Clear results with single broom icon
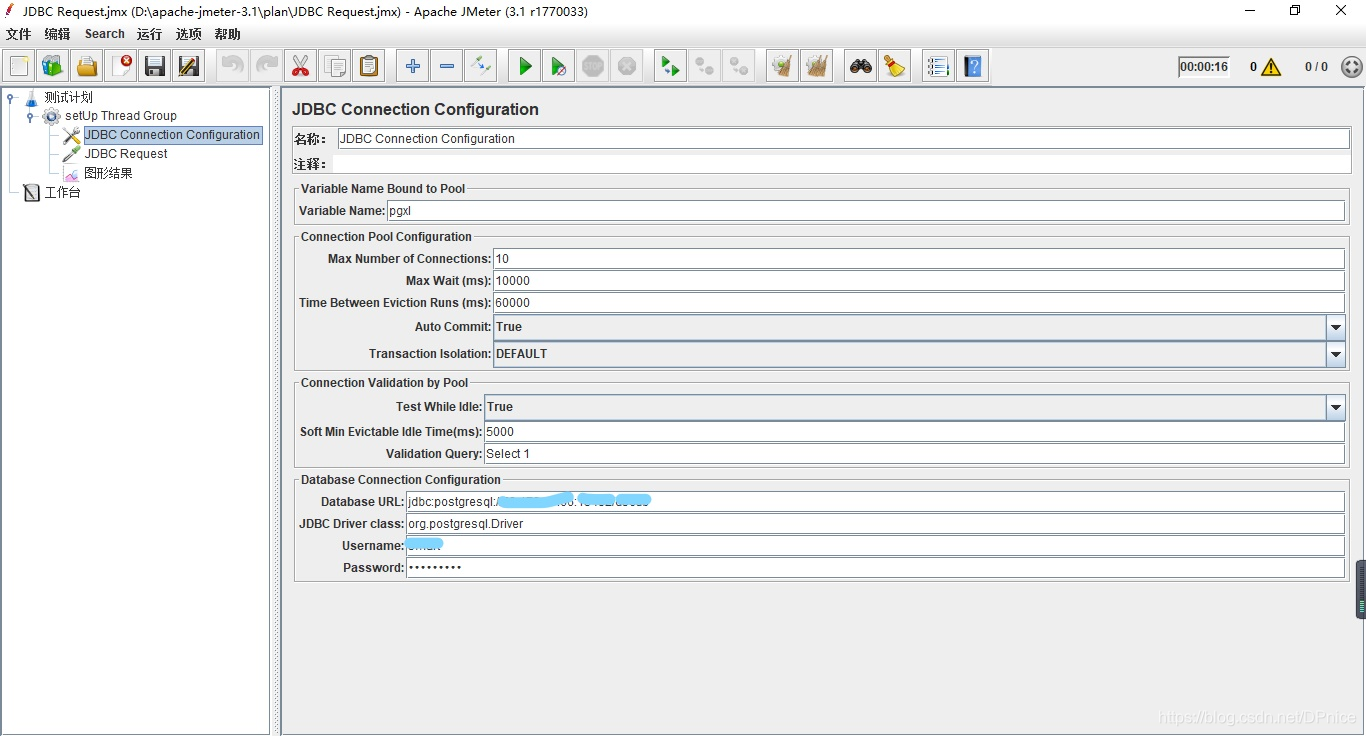 (x=783, y=67)
